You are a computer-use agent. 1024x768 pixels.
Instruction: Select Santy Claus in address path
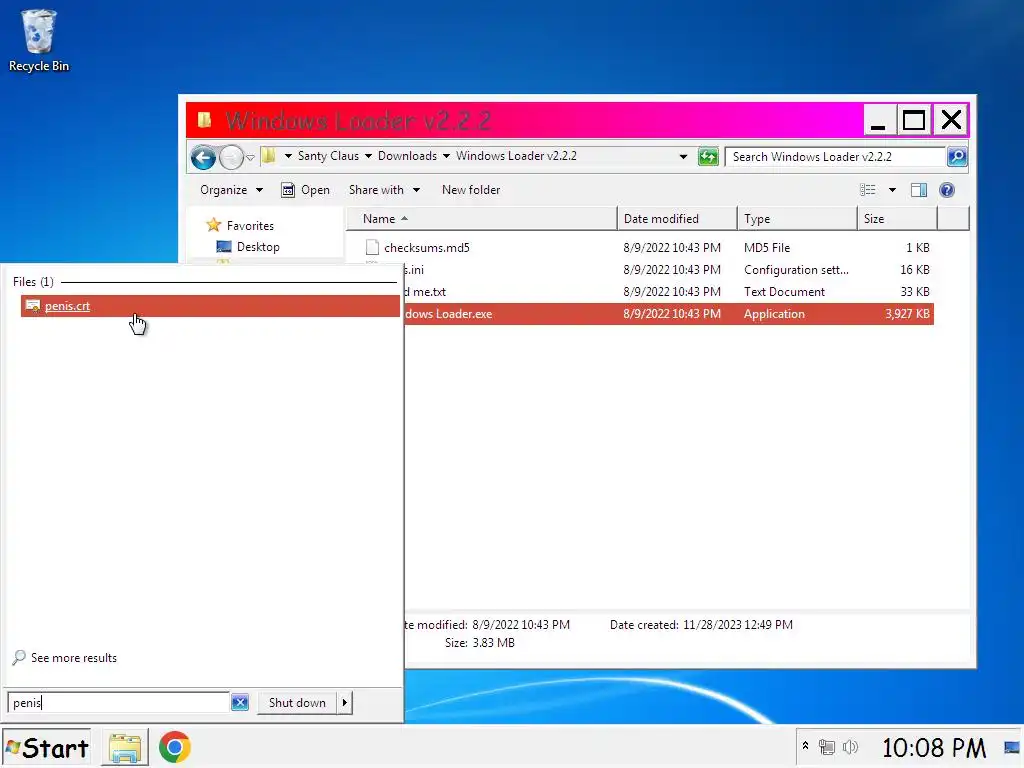click(x=328, y=156)
